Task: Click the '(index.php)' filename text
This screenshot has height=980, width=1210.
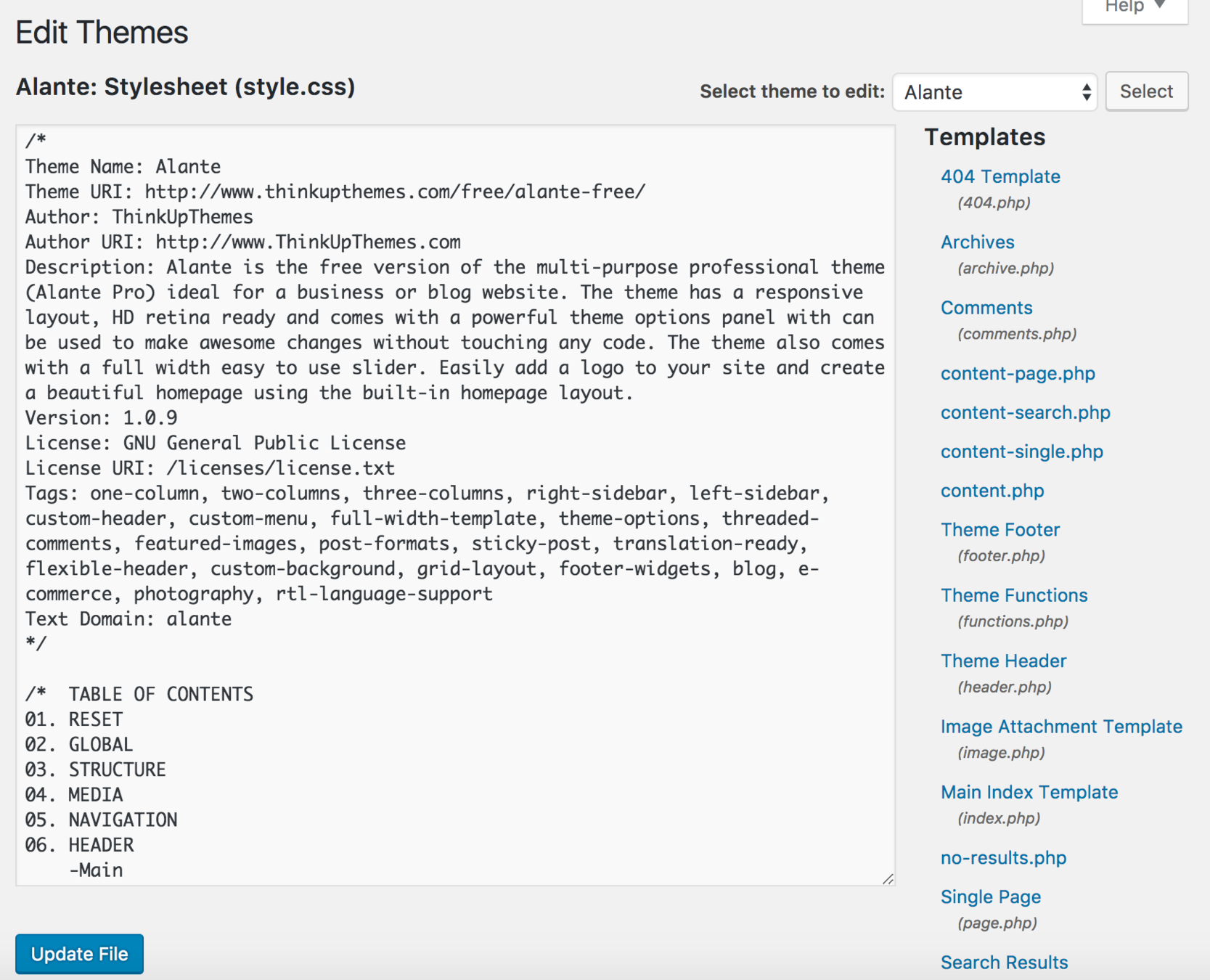Action: coord(999,818)
